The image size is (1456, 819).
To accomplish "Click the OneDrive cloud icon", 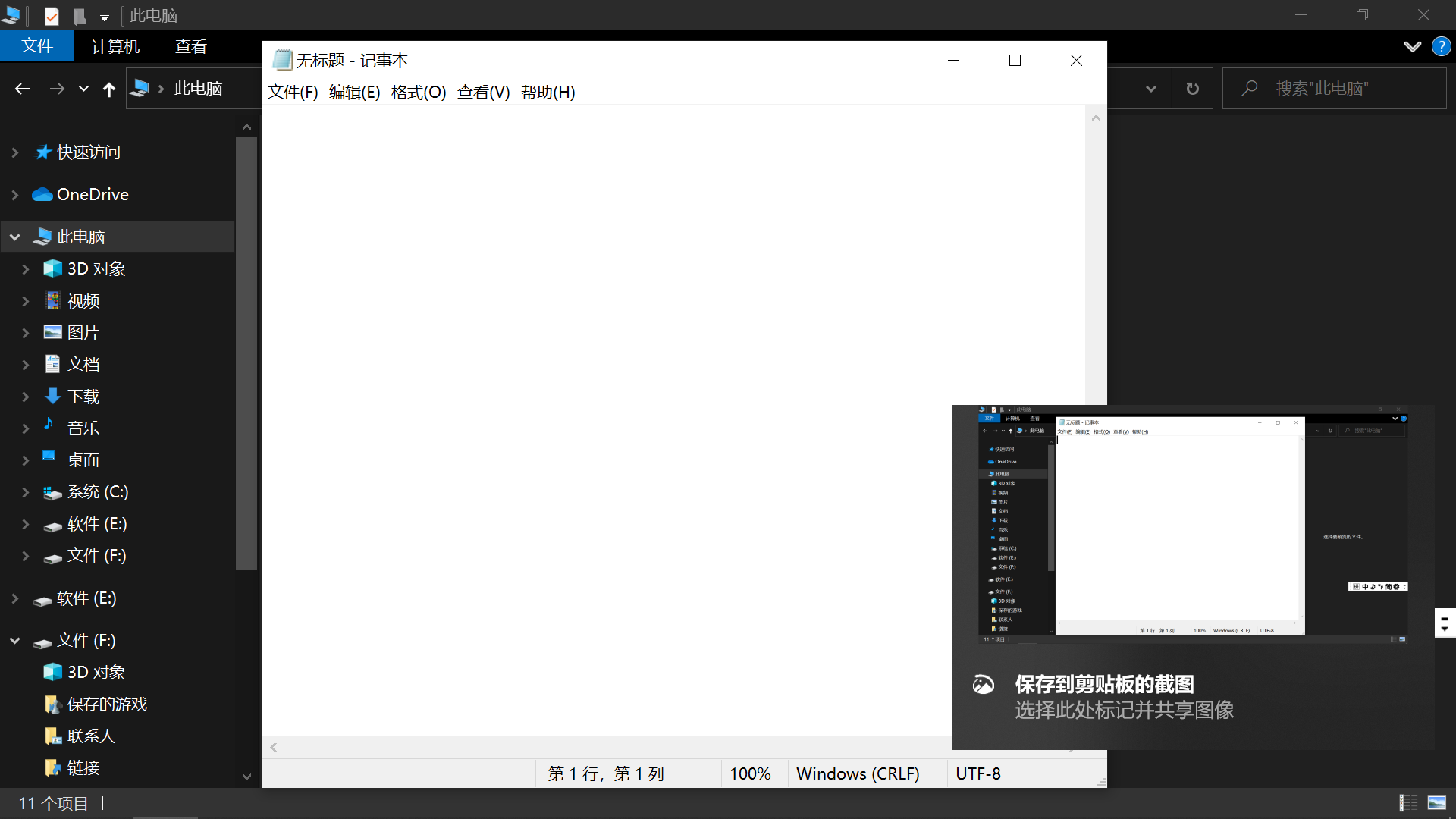I will (x=42, y=195).
